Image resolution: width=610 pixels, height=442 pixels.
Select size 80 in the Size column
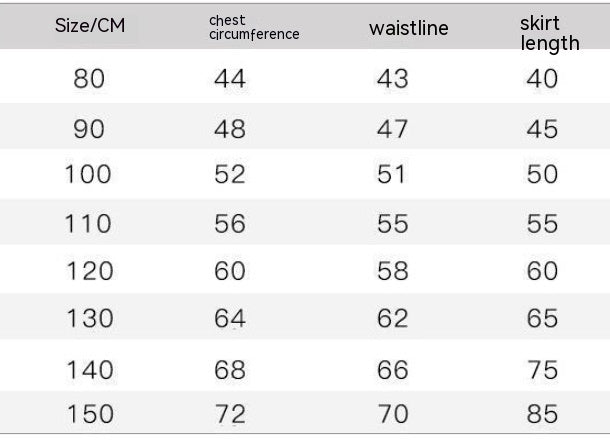[x=88, y=79]
